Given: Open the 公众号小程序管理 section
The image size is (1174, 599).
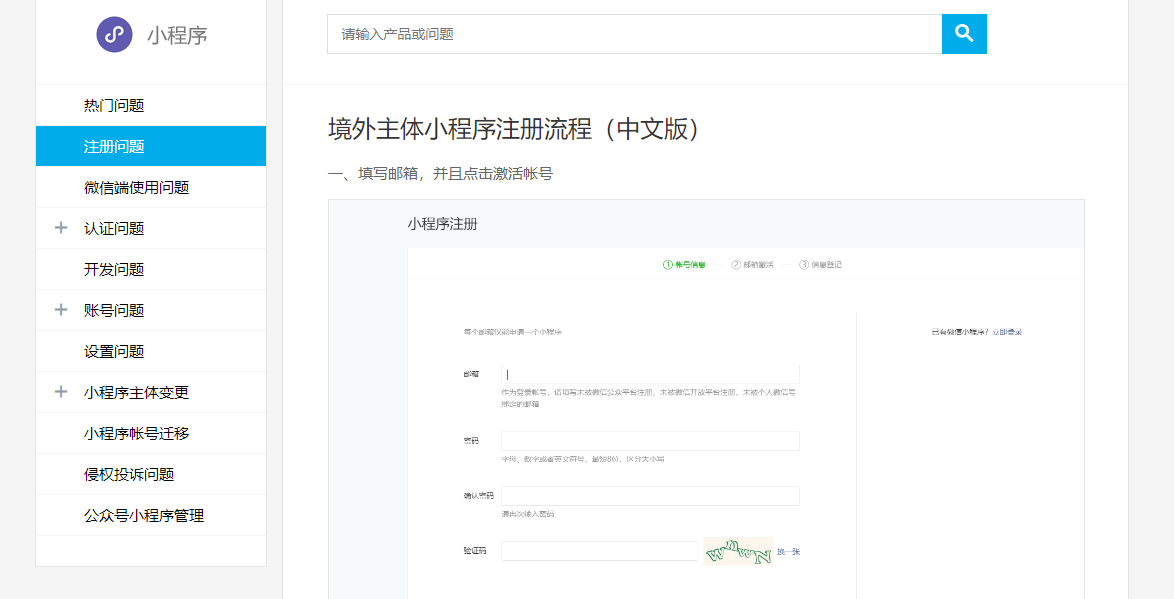Looking at the screenshot, I should (150, 515).
